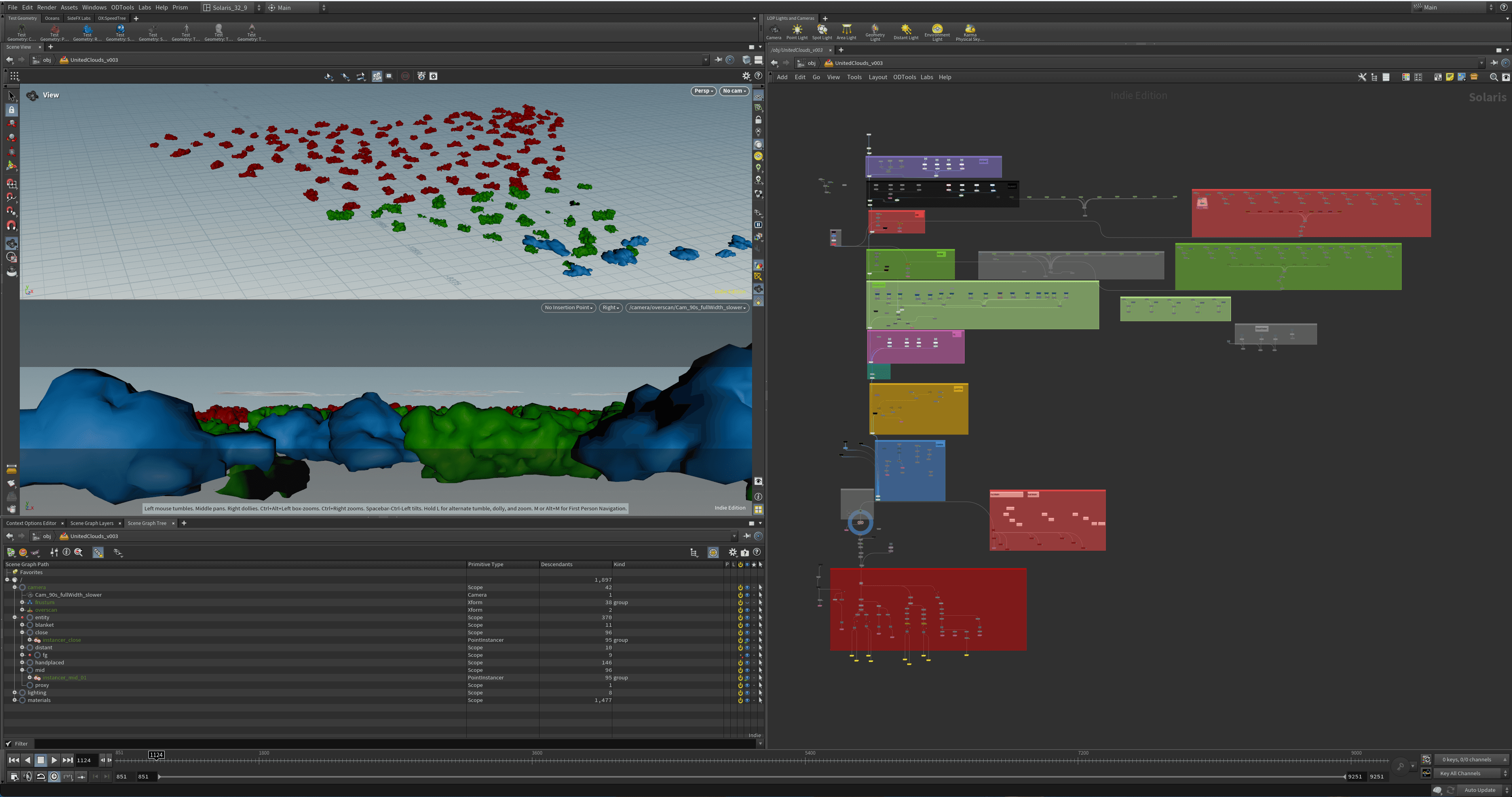
Task: Toggle activation for lighting primitive row
Action: (740, 693)
